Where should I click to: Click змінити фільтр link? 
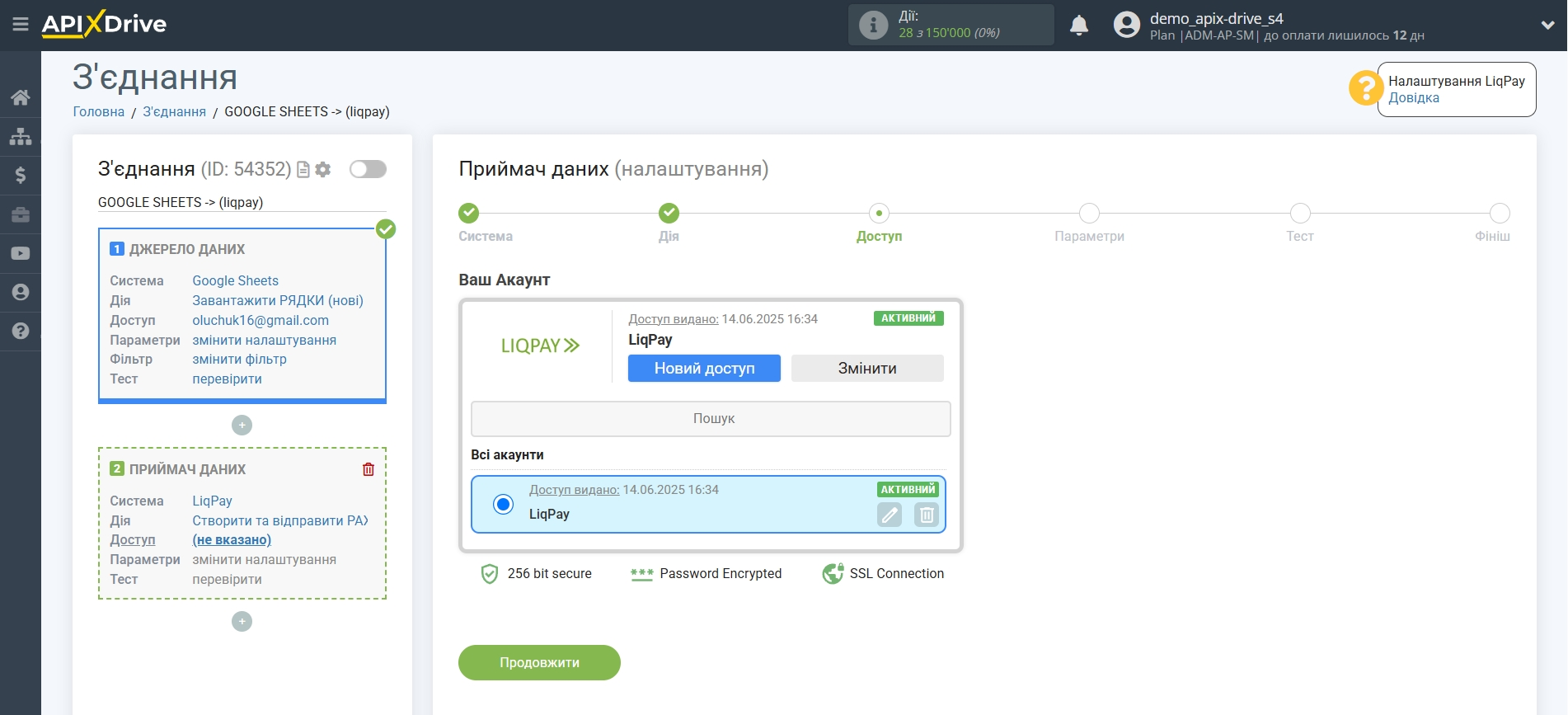239,360
